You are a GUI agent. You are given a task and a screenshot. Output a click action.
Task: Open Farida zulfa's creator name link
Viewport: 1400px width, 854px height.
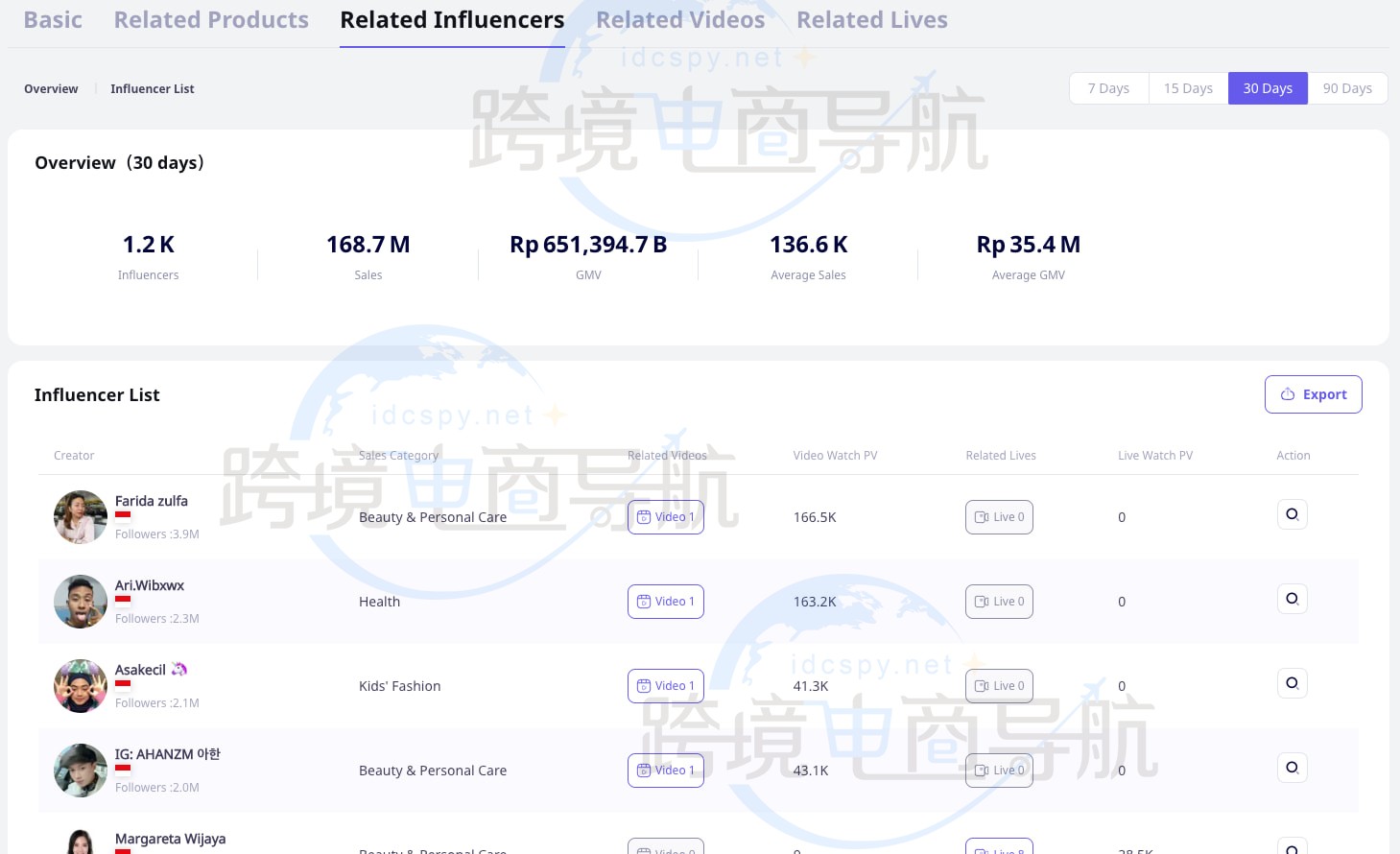coord(151,500)
